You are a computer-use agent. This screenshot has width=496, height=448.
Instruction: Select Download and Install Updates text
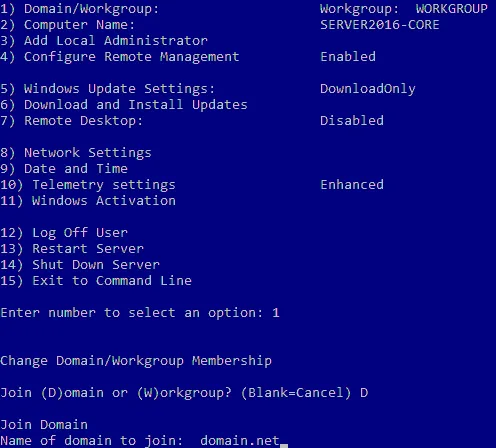[x=136, y=105]
